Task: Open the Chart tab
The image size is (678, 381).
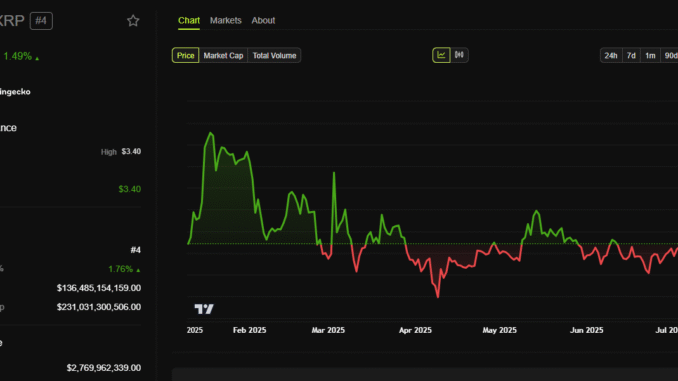Action: 189,20
